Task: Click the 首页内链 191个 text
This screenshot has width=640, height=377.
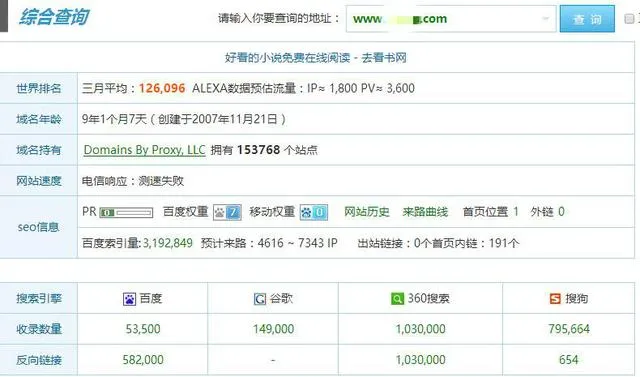Action: [476, 243]
